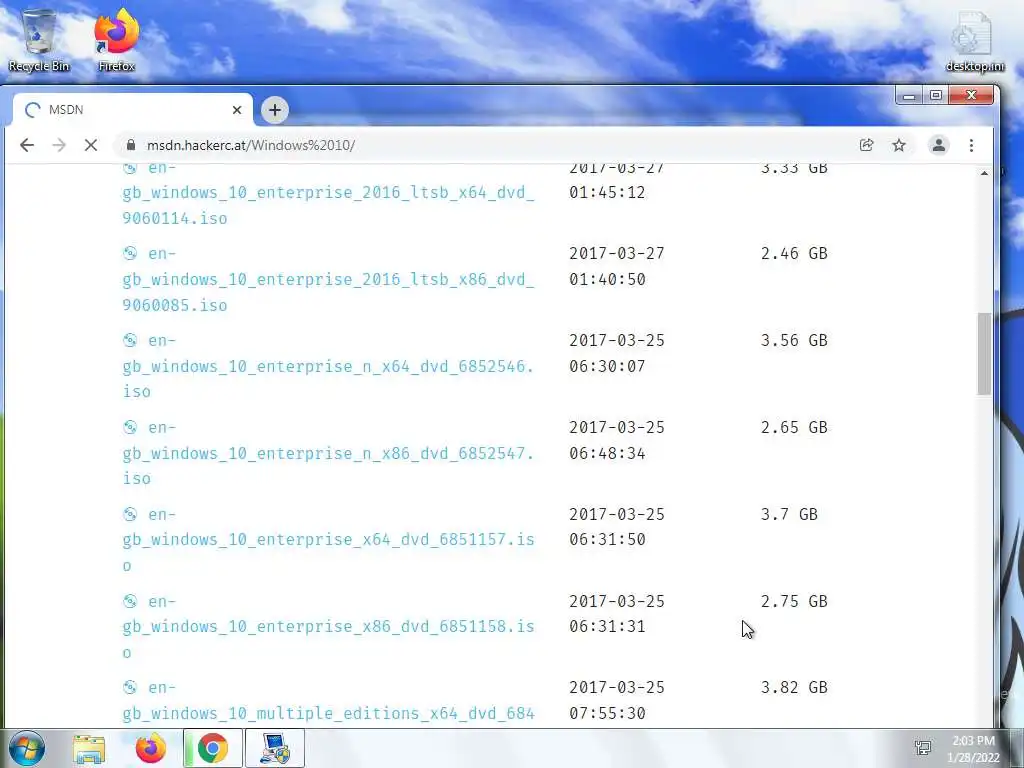The height and width of the screenshot is (768, 1024).
Task: Switch to Chrome on the taskbar
Action: coord(213,748)
